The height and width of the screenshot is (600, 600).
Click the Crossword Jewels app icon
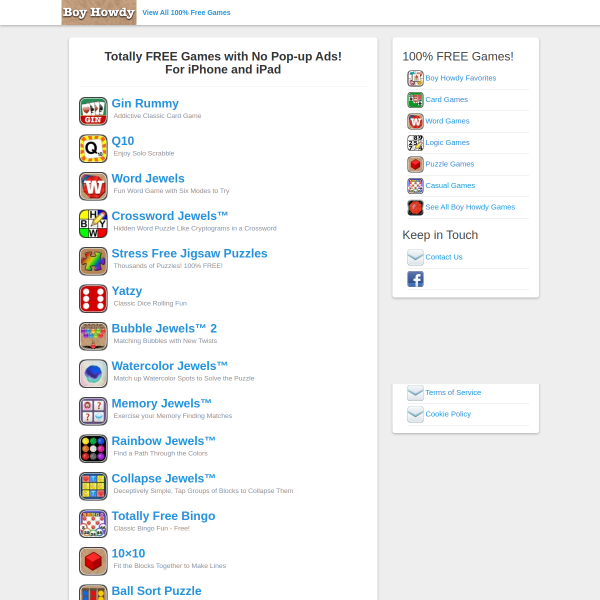[x=93, y=223]
